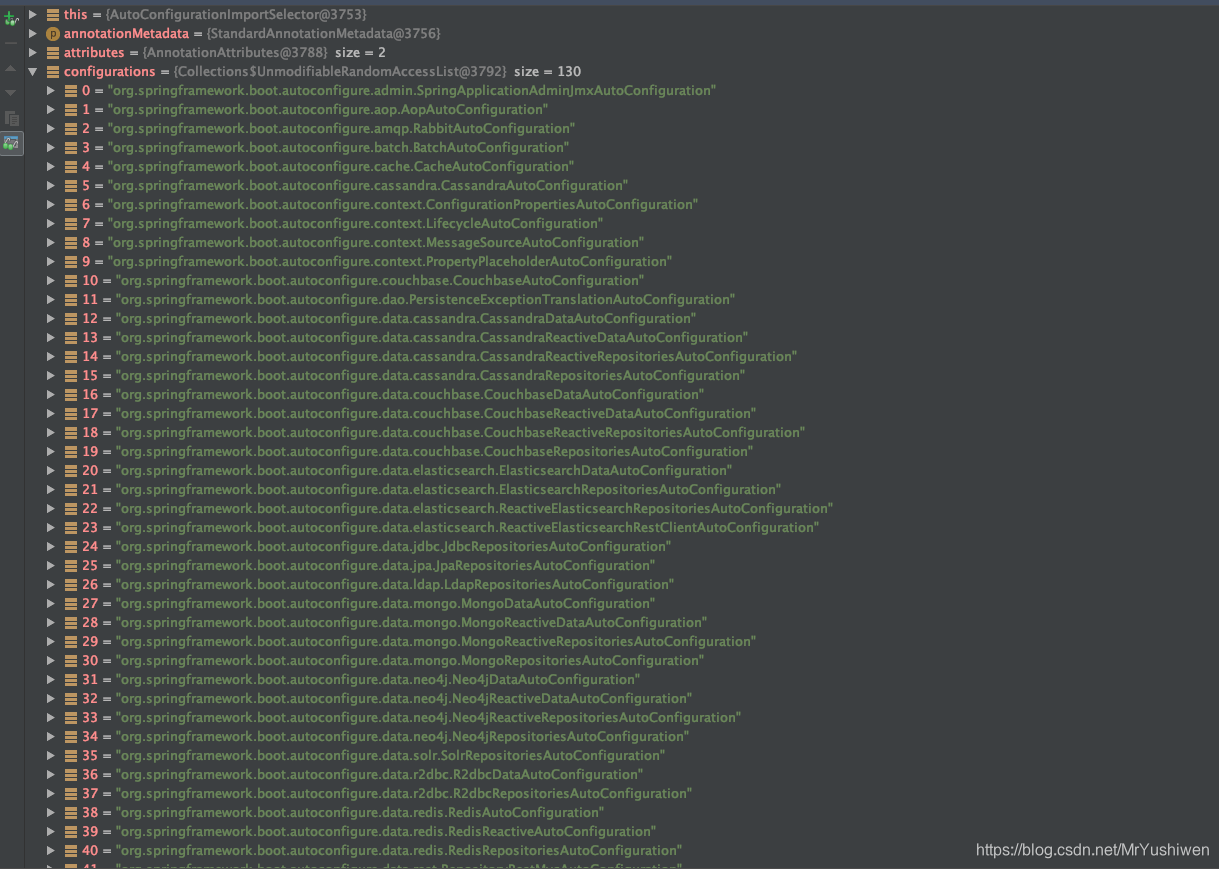
Task: Select the MessageSourceAutoConfiguration string
Action: (x=375, y=243)
